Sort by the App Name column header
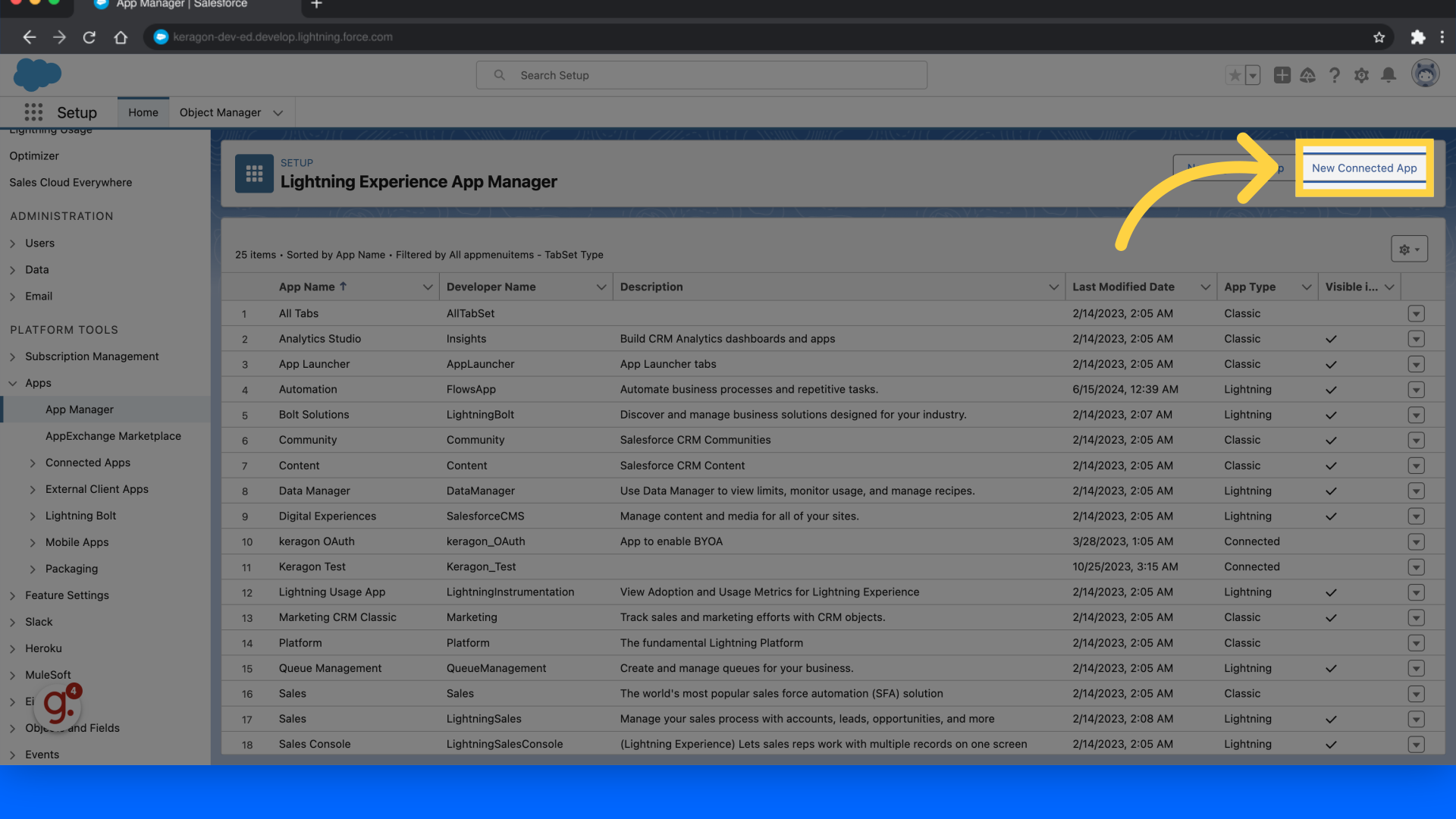Image resolution: width=1456 pixels, height=819 pixels. pos(312,287)
